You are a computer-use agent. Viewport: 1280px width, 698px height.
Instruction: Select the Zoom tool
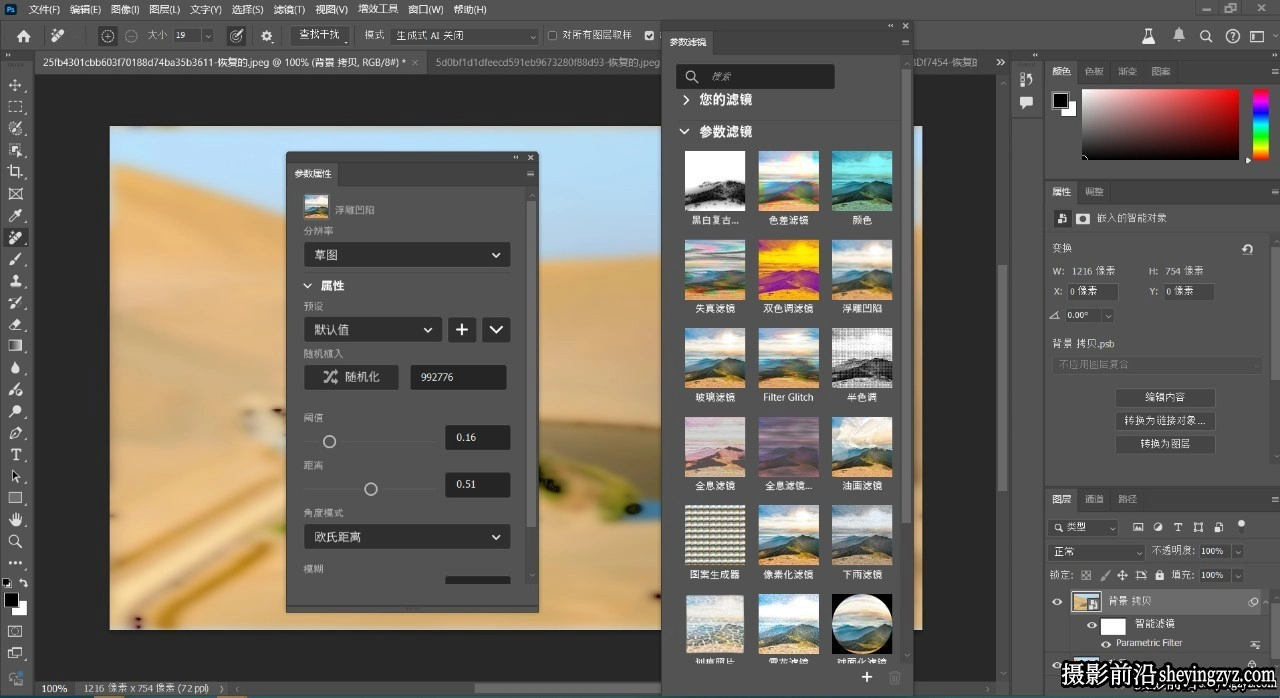coord(15,541)
